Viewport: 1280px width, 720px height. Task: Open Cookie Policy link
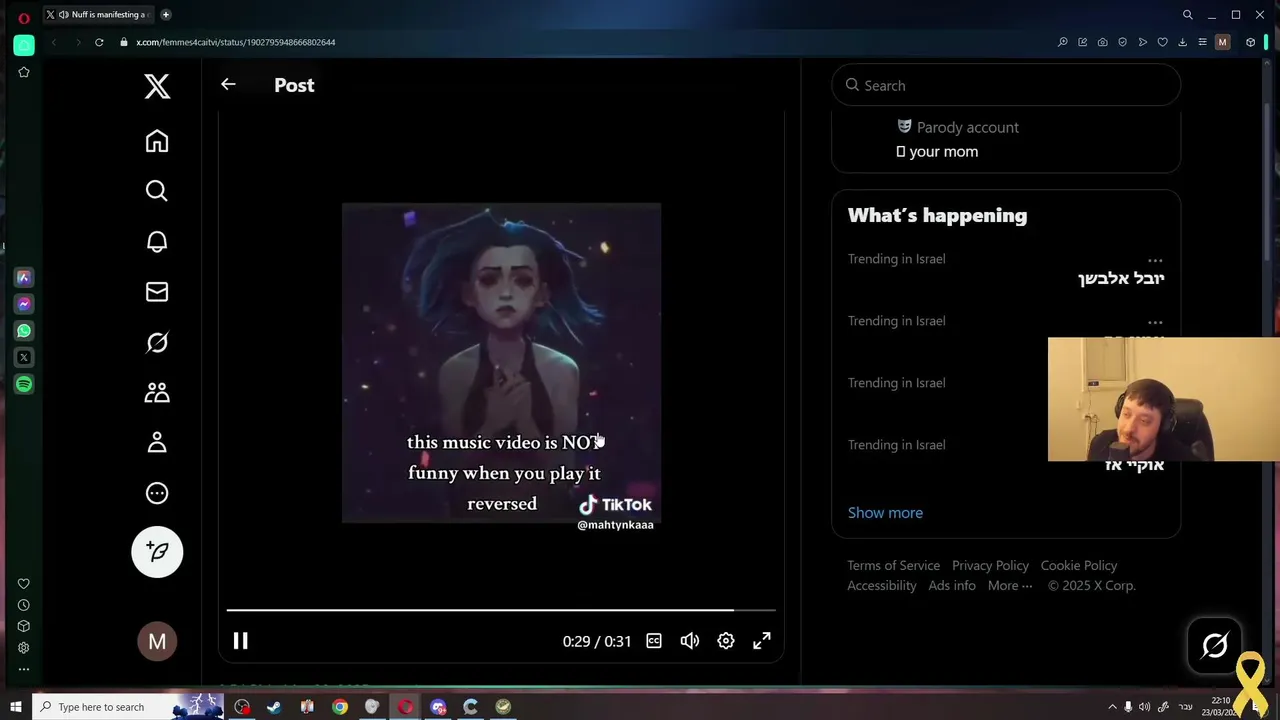(x=1079, y=565)
